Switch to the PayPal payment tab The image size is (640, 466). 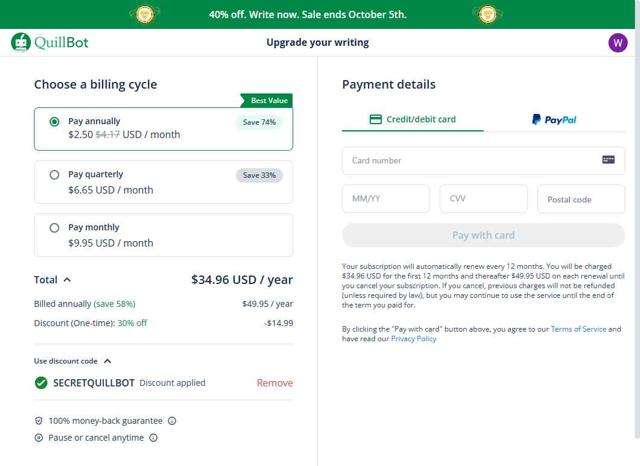pyautogui.click(x=554, y=119)
